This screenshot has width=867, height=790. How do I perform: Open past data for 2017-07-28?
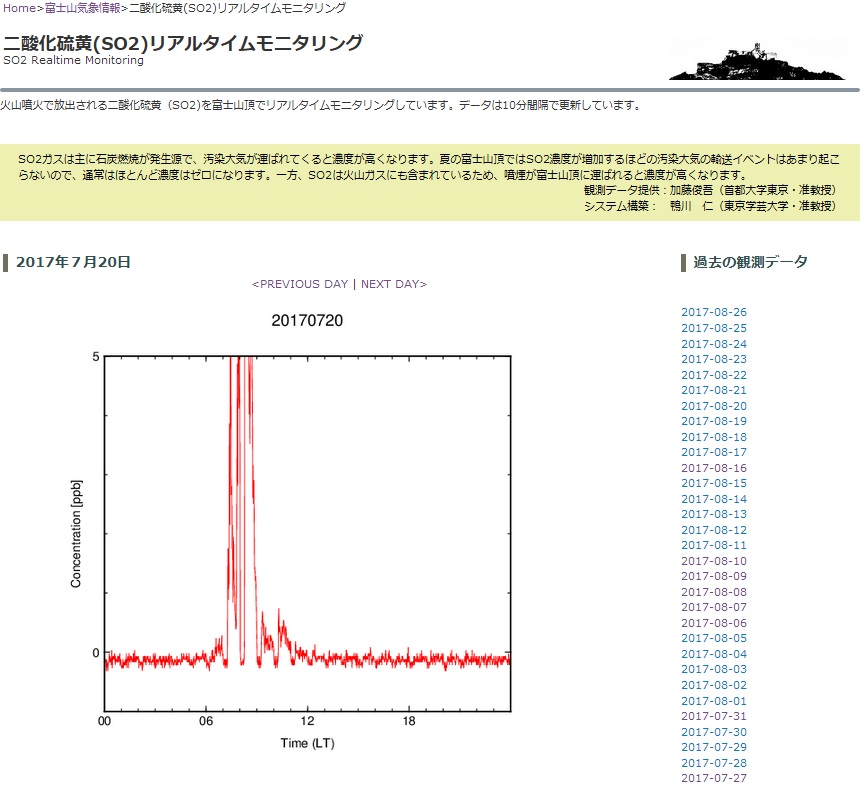714,762
